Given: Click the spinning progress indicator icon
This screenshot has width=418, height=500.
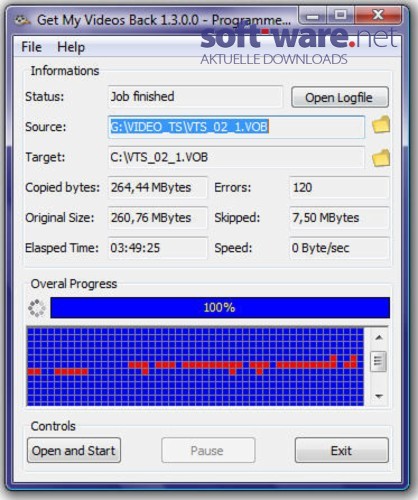Looking at the screenshot, I should coord(37,308).
